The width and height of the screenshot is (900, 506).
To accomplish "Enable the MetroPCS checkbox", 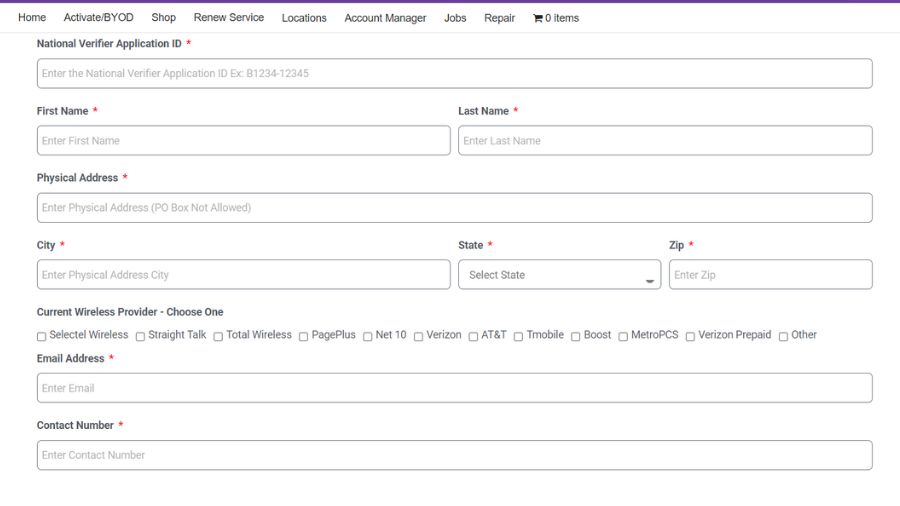I will click(x=623, y=336).
